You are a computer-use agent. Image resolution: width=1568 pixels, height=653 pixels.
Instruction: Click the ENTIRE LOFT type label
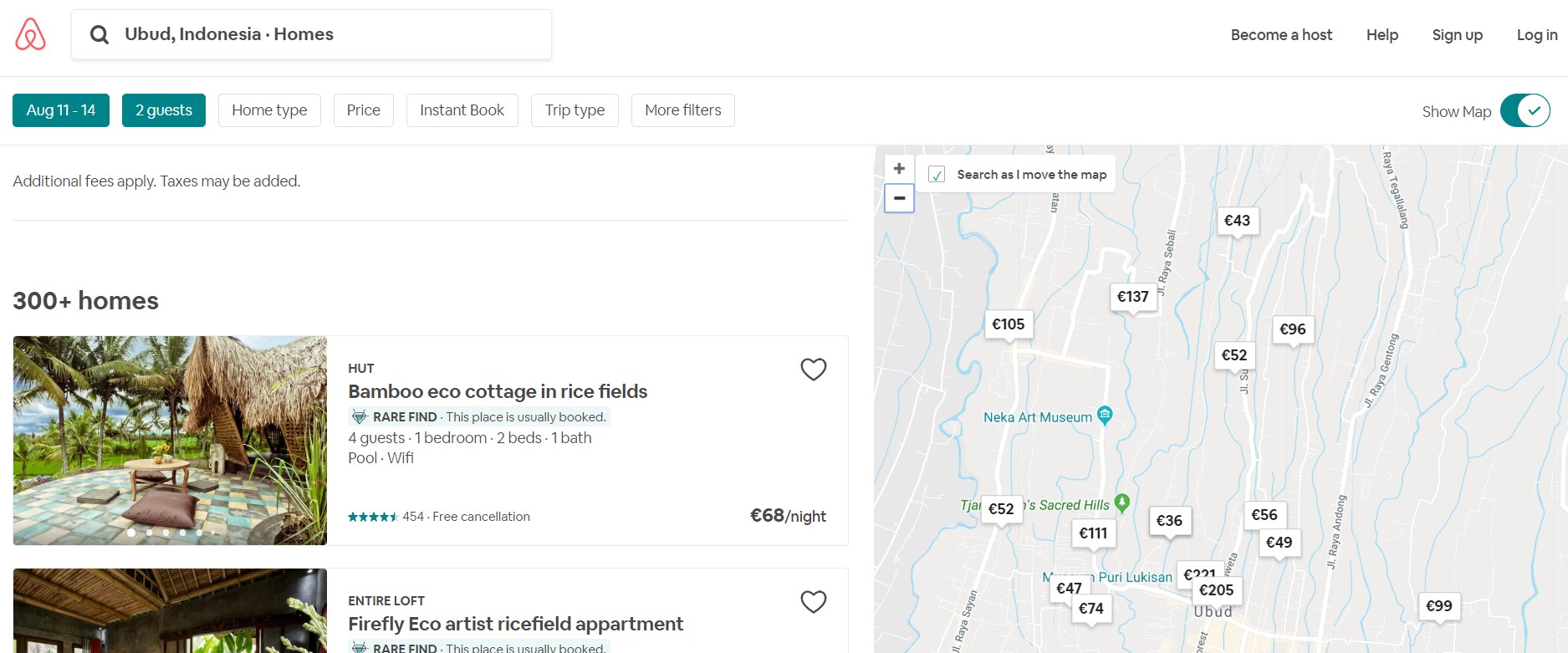[x=386, y=601]
